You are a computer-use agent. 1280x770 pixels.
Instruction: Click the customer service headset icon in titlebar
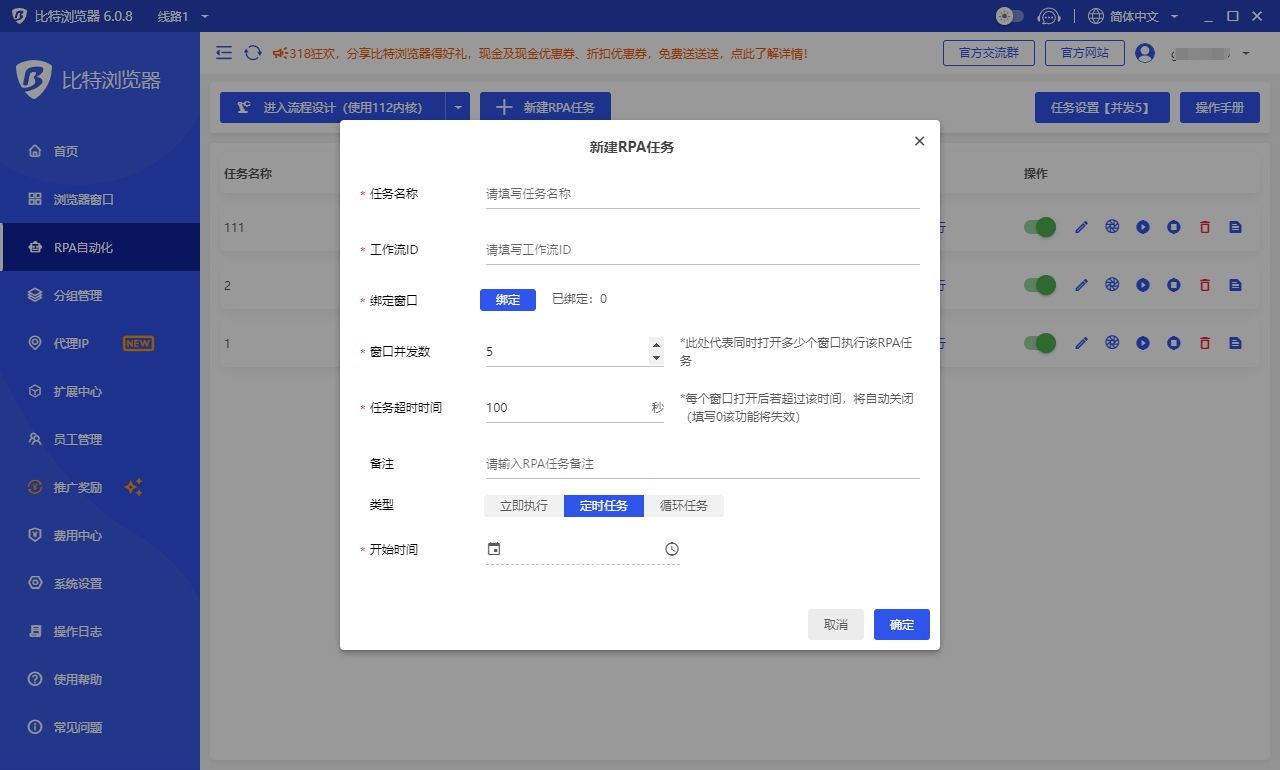pyautogui.click(x=1049, y=16)
